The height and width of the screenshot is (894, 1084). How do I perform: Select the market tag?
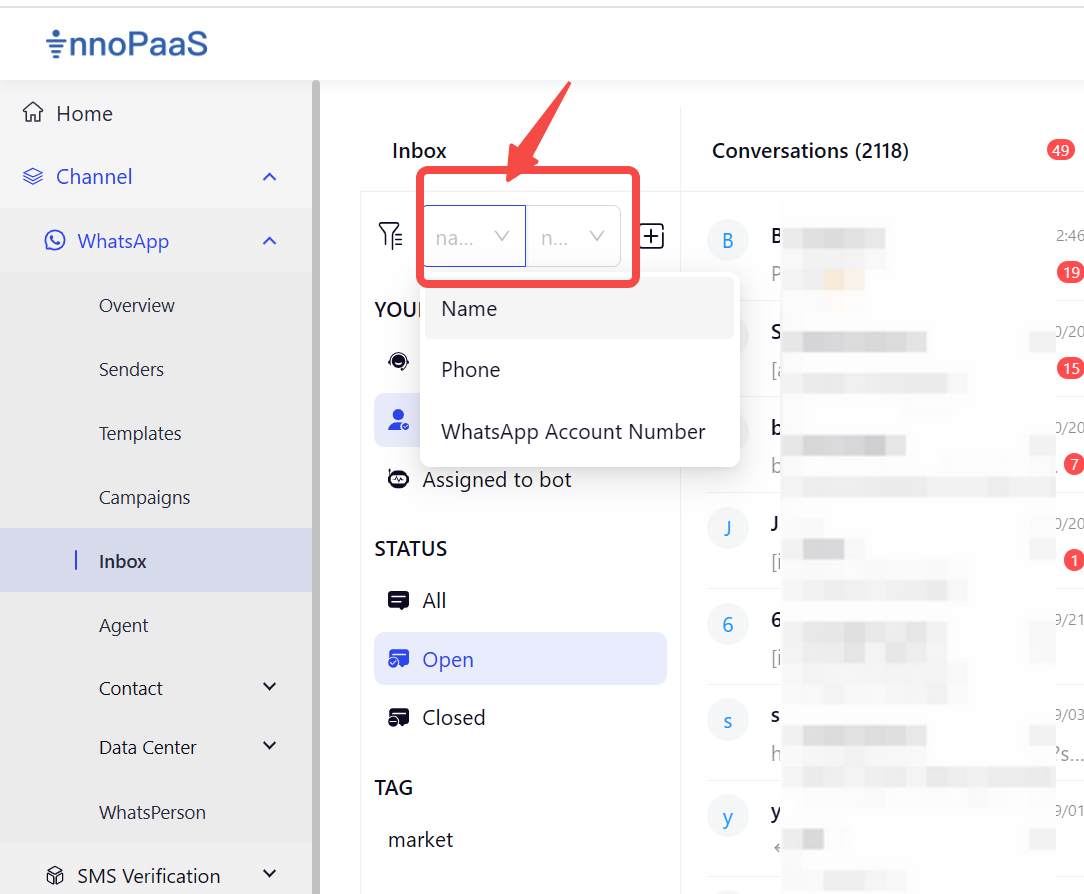click(421, 840)
